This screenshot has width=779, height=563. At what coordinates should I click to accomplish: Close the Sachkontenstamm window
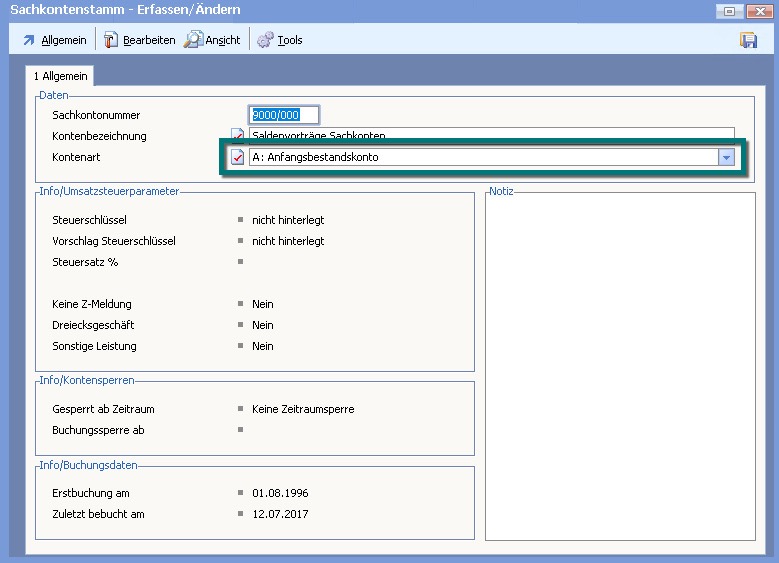tap(757, 10)
